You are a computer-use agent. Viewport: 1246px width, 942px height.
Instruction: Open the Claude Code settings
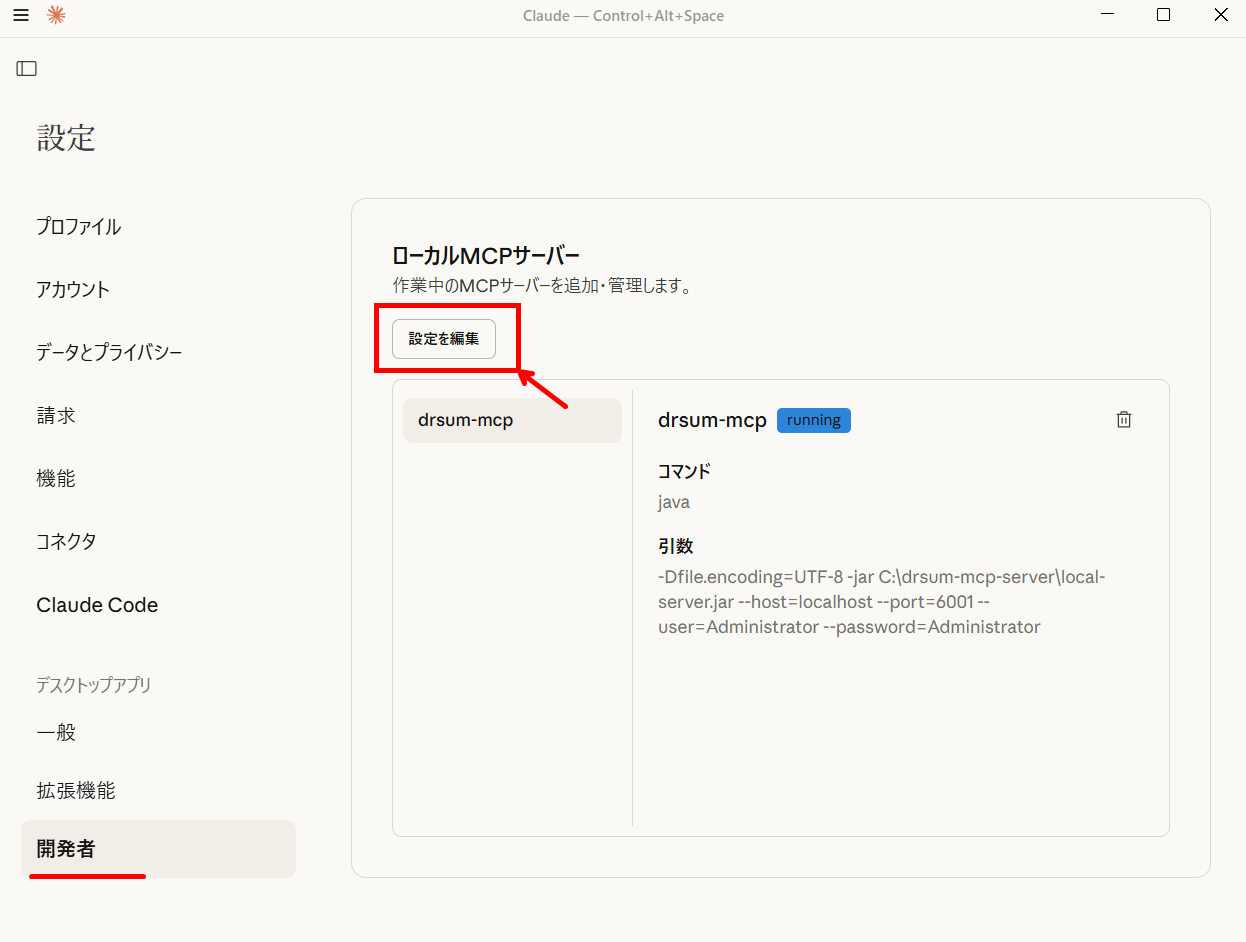click(x=97, y=605)
